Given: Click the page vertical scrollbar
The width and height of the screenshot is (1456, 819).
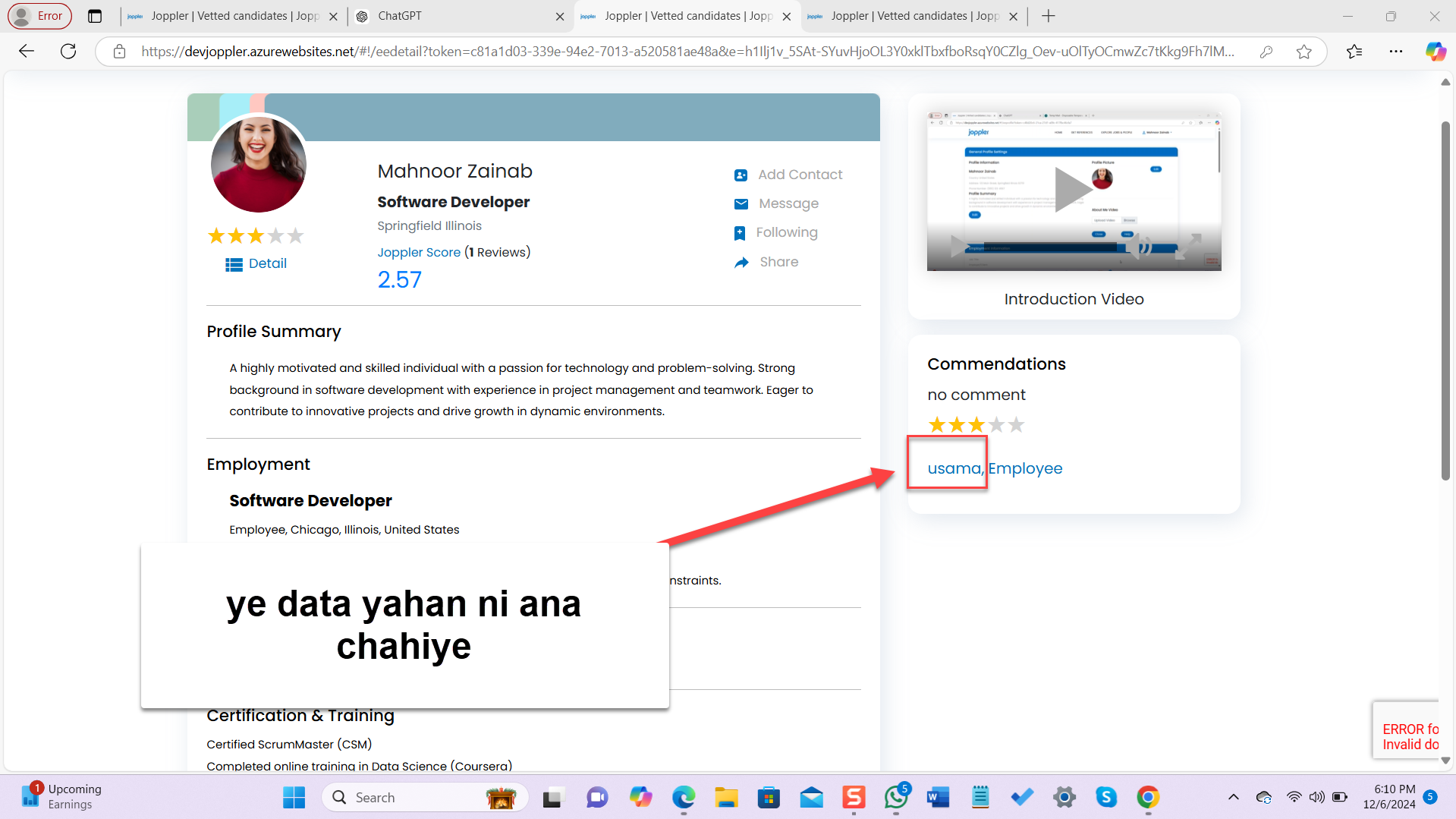Looking at the screenshot, I should [1445, 301].
